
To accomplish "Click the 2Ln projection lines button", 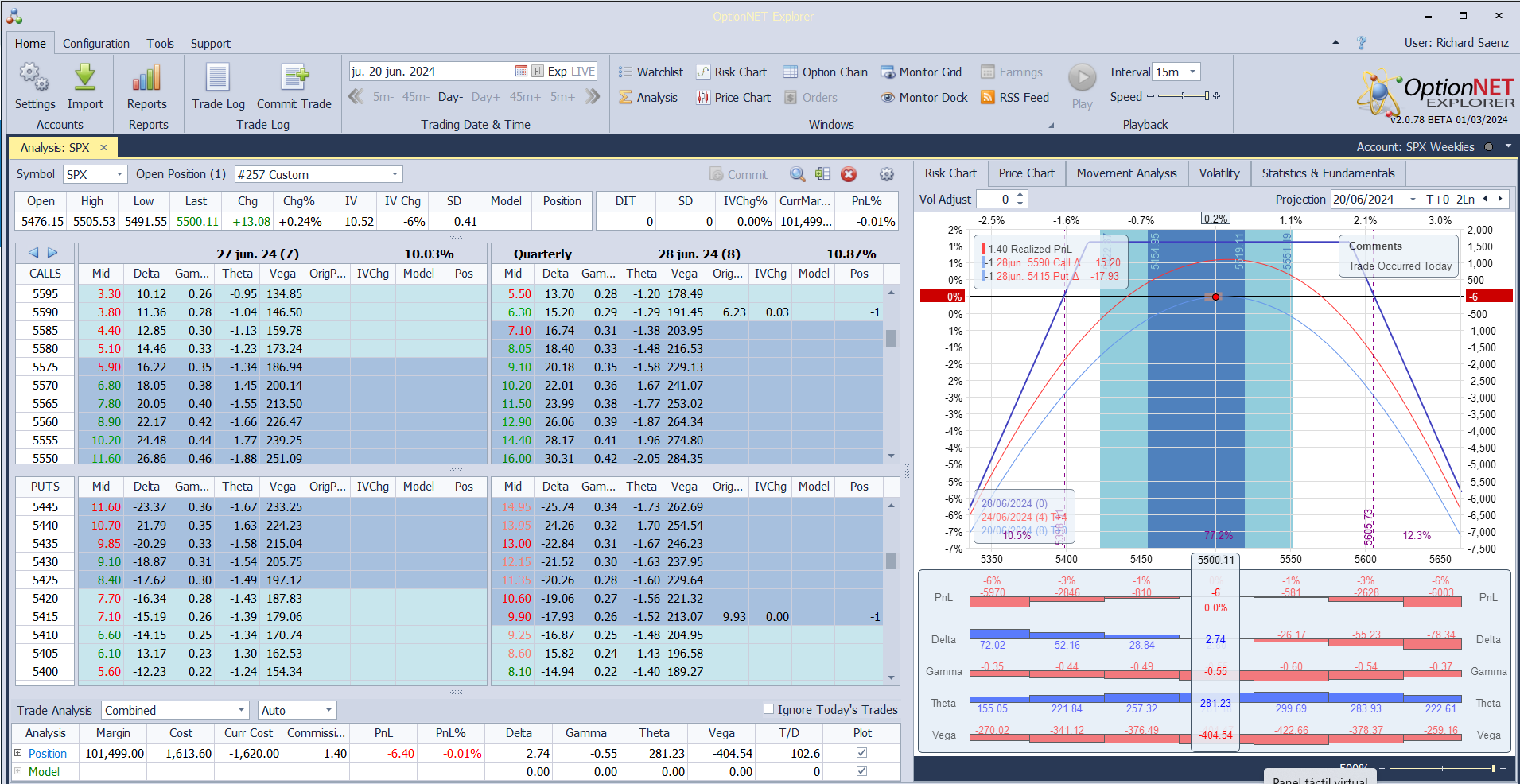I will [1465, 200].
